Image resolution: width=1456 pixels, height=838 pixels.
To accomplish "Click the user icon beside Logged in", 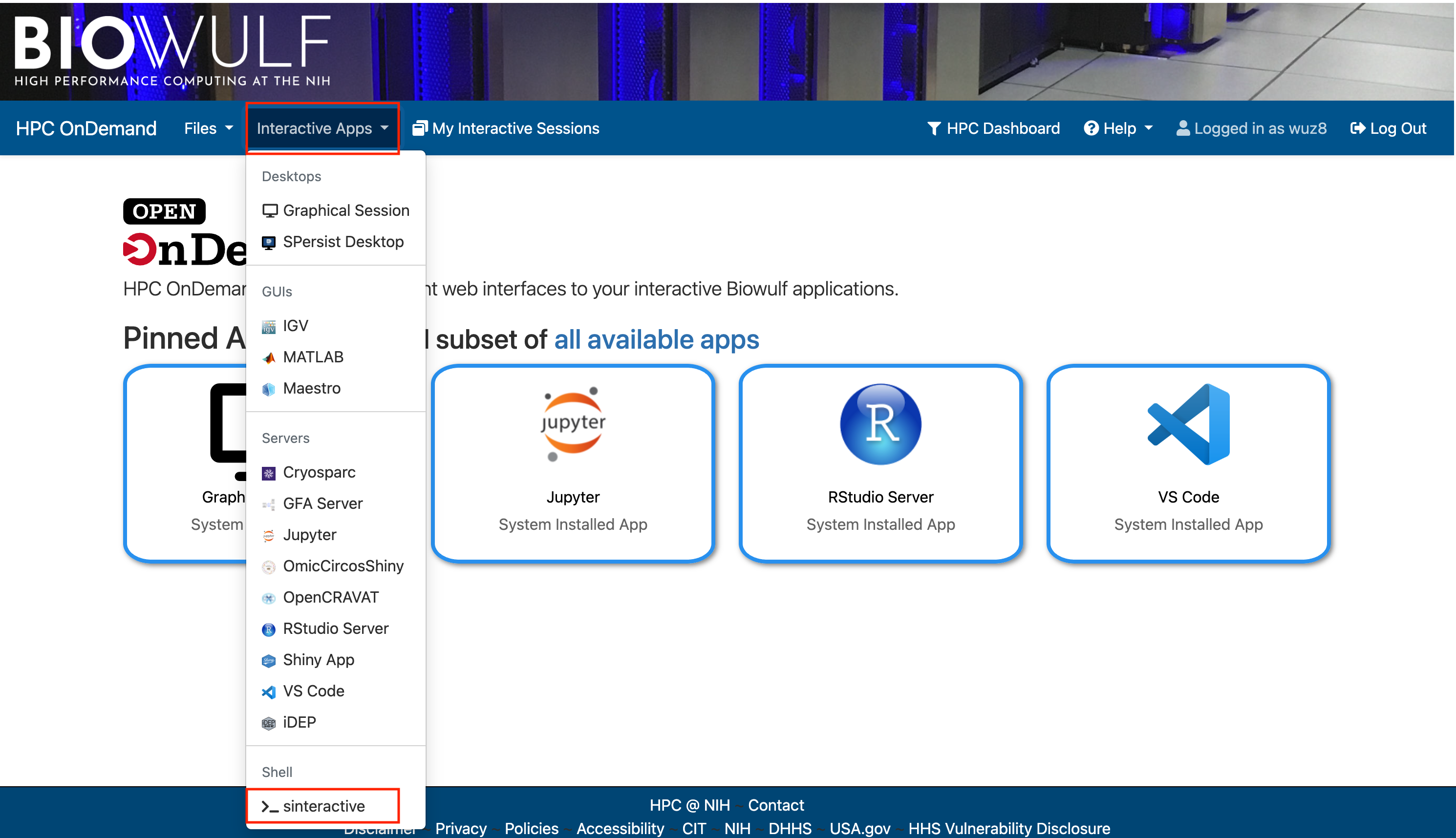I will [x=1182, y=128].
